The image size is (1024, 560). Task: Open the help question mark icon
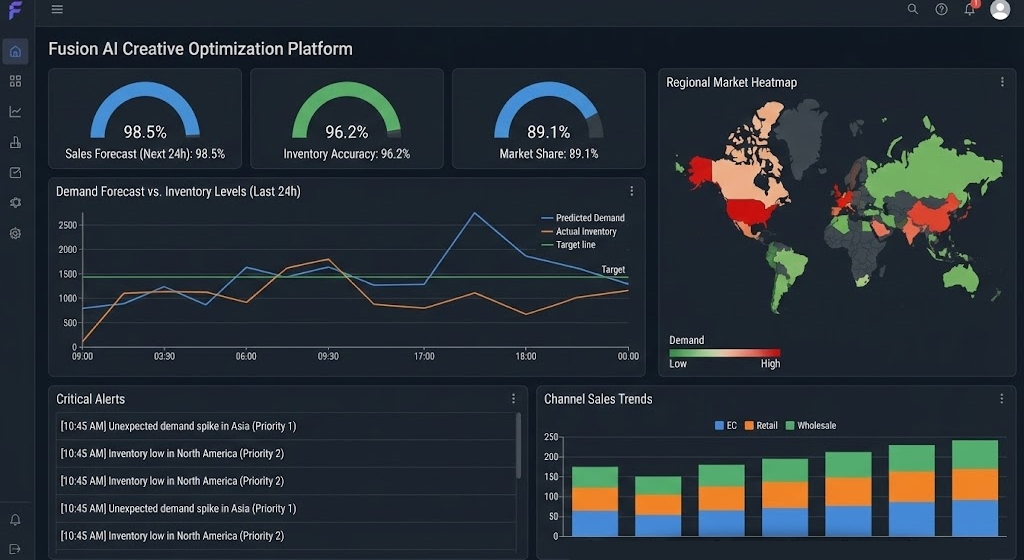[x=941, y=9]
